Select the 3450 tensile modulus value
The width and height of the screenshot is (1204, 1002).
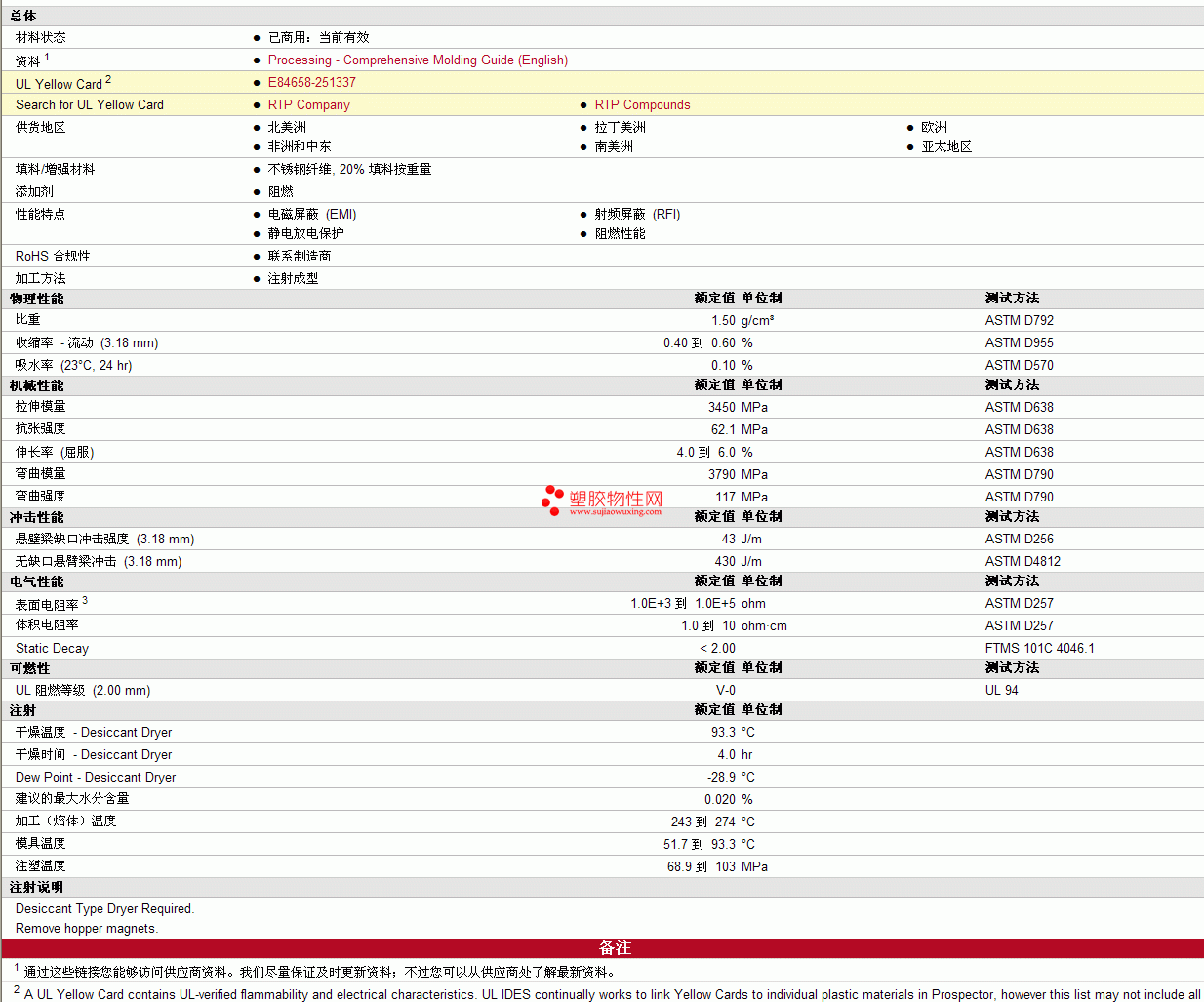722,407
